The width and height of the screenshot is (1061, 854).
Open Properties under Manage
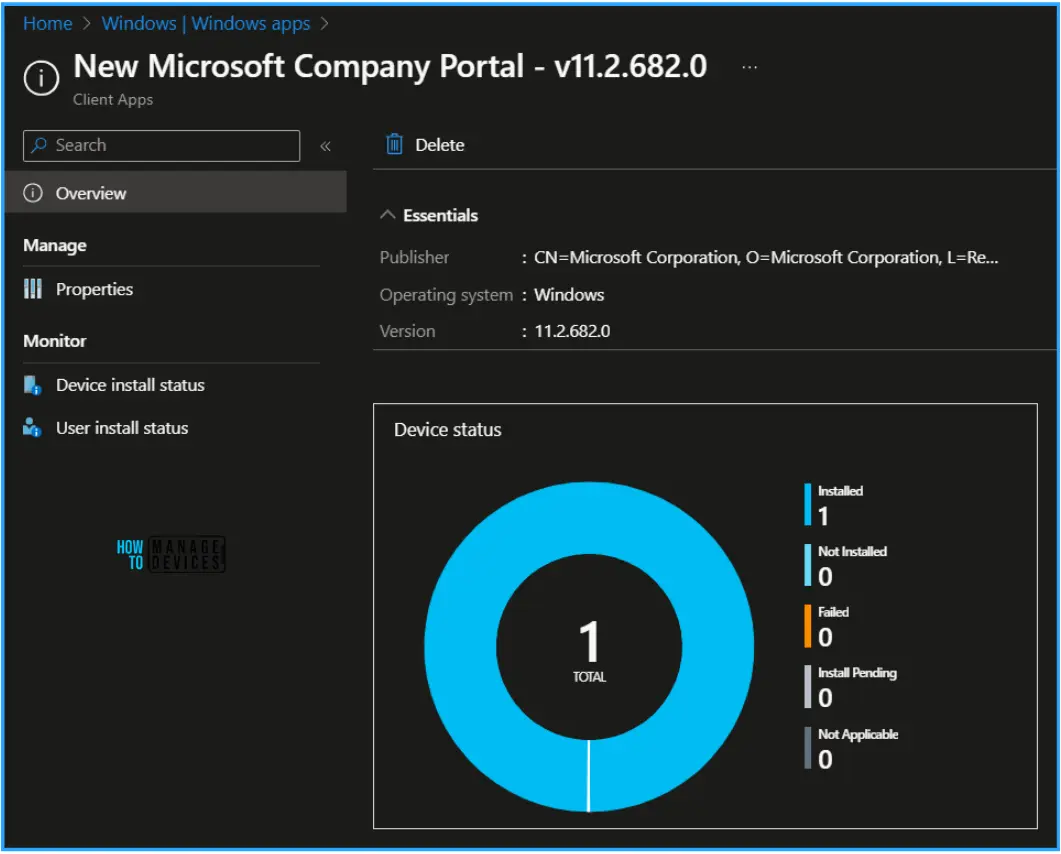coord(94,290)
